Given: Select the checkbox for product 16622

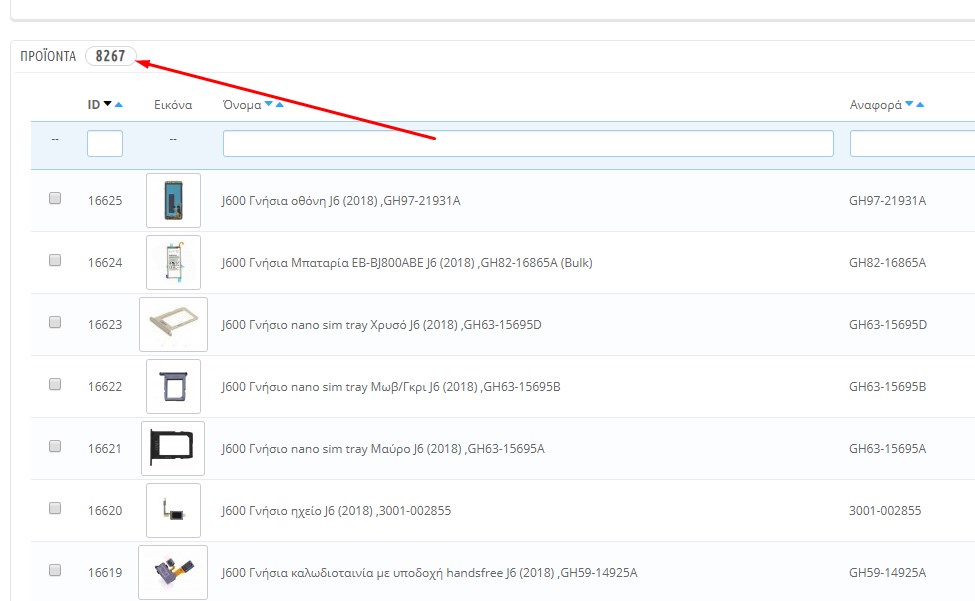Looking at the screenshot, I should (55, 385).
